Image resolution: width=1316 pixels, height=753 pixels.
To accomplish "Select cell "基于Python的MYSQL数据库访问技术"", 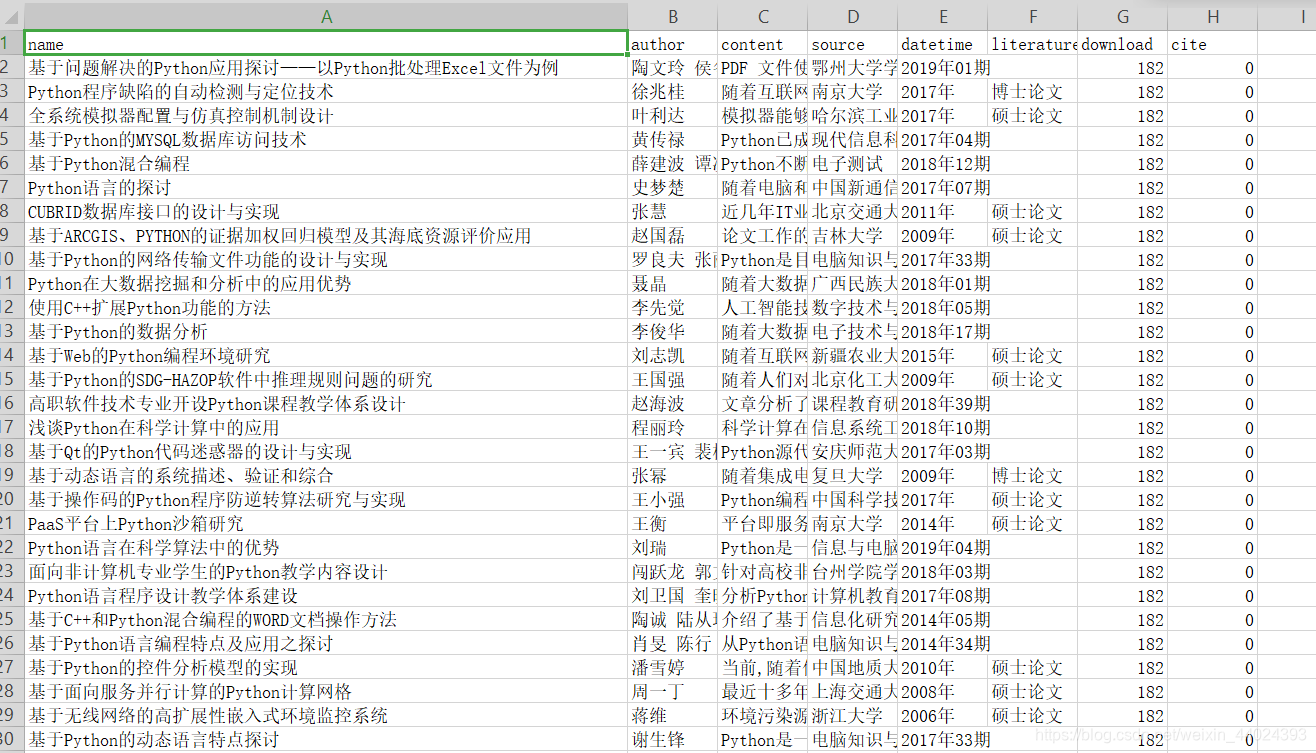I will click(326, 140).
